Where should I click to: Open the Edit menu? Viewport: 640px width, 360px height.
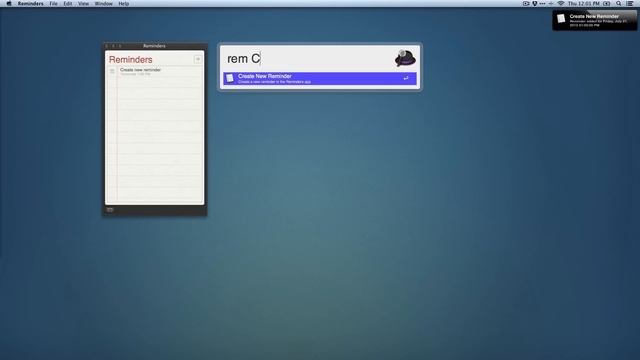point(68,4)
